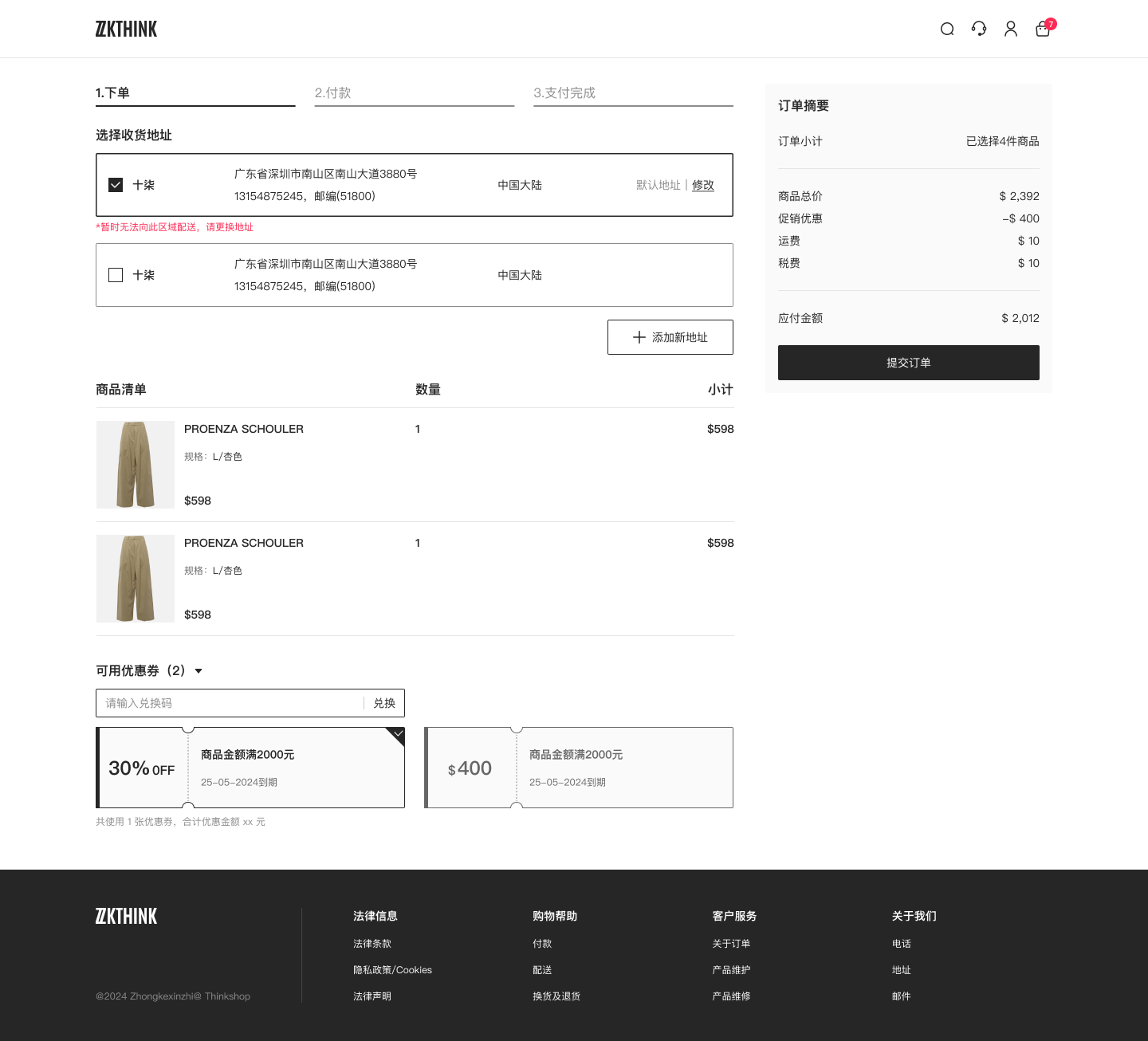This screenshot has width=1148, height=1041.
Task: Collapse the available coupons dropdown arrow
Action: coord(199,671)
